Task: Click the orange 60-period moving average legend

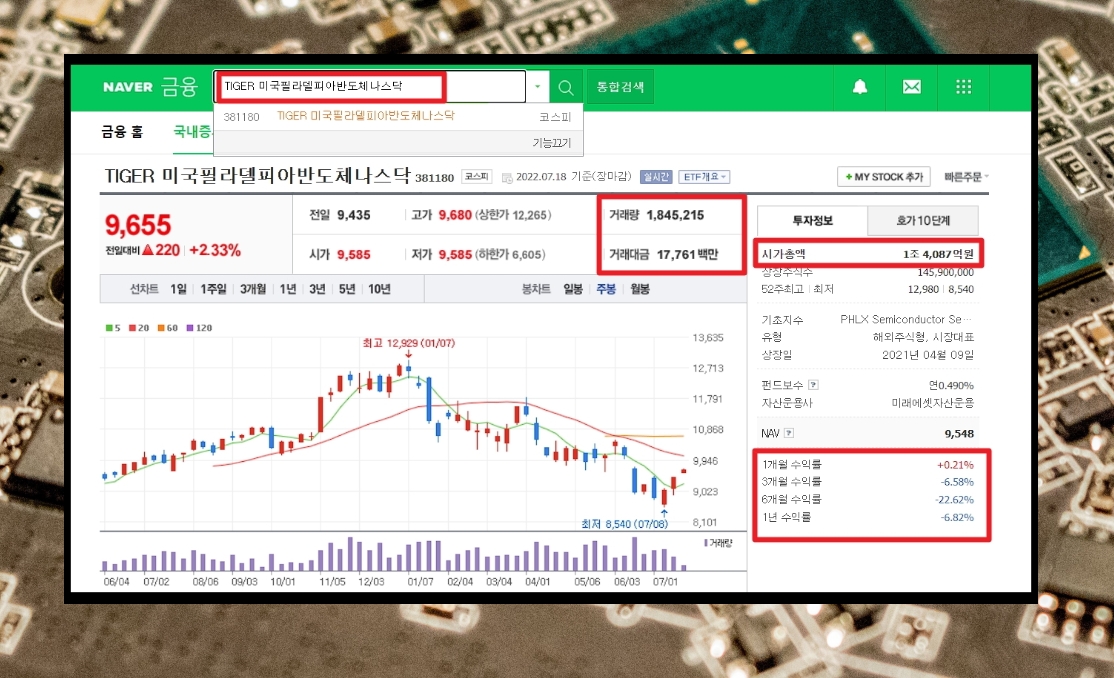Action: tap(168, 328)
